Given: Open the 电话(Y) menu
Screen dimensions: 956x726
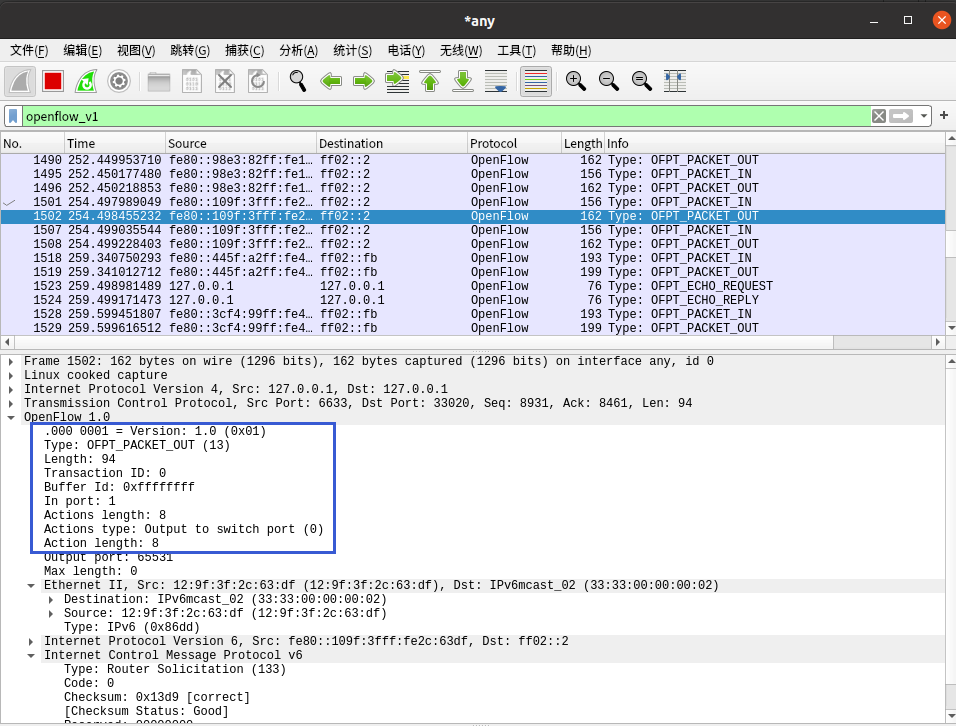Looking at the screenshot, I should pyautogui.click(x=406, y=51).
